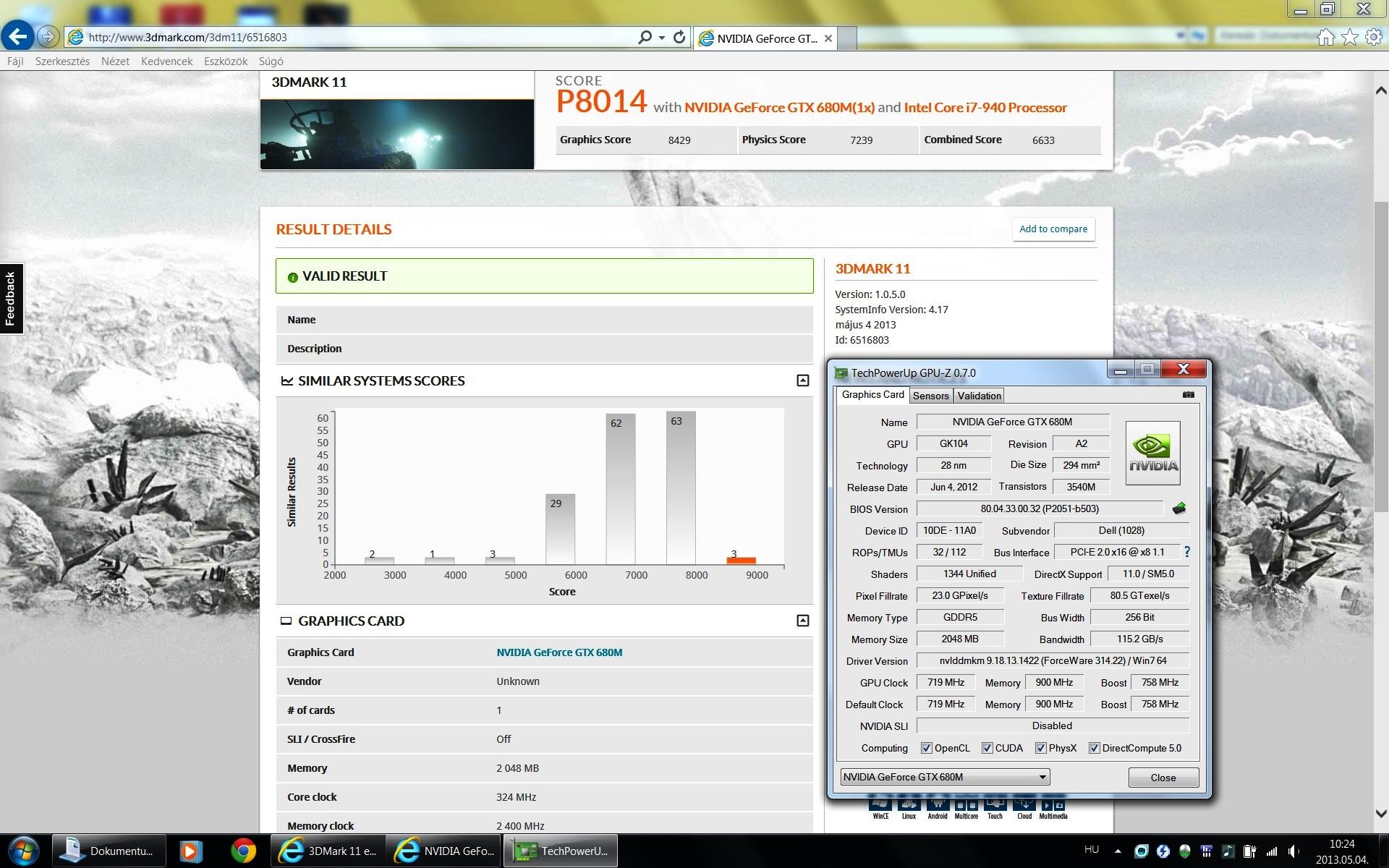Screen dimensions: 1389x868
Task: Click the Bus Interface question mark icon
Action: coord(1187,552)
